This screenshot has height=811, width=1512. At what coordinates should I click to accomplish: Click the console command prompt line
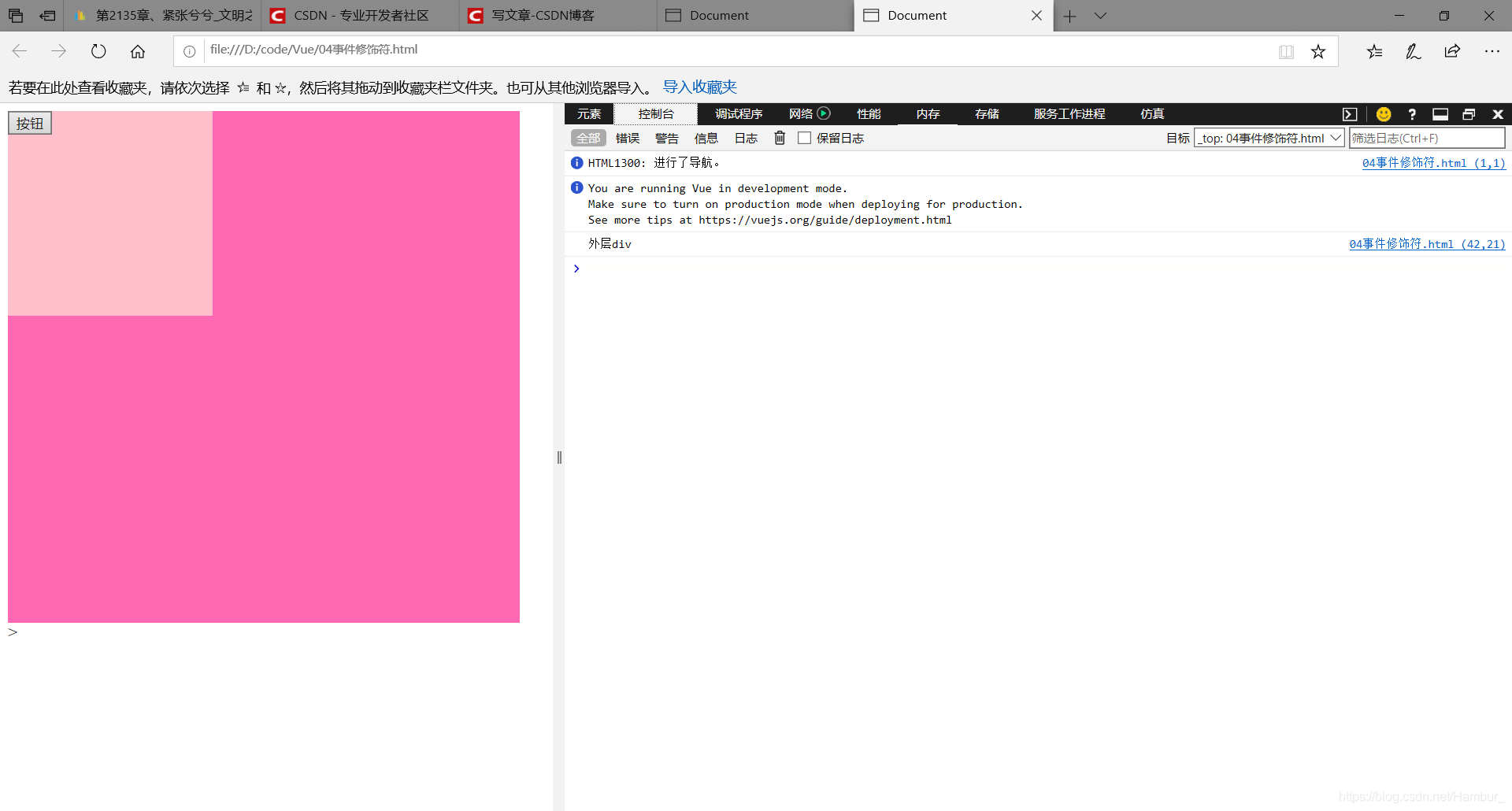coord(1038,268)
